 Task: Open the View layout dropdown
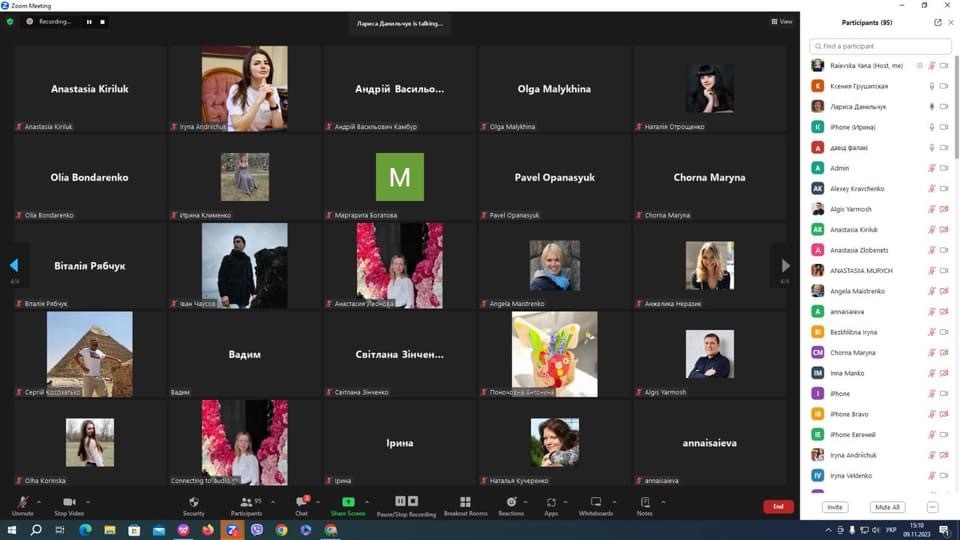pos(782,21)
